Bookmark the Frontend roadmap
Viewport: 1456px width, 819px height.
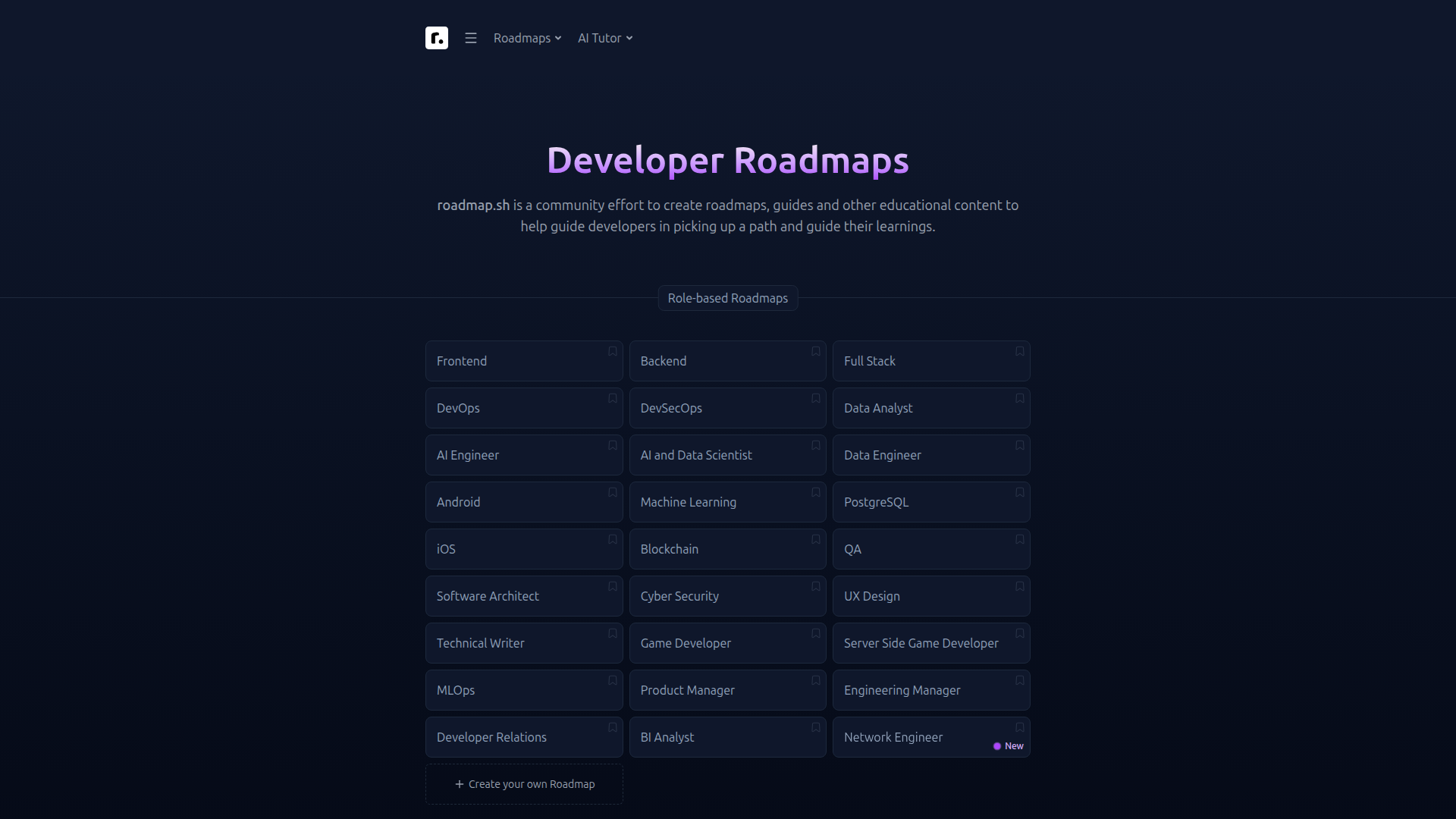point(613,351)
